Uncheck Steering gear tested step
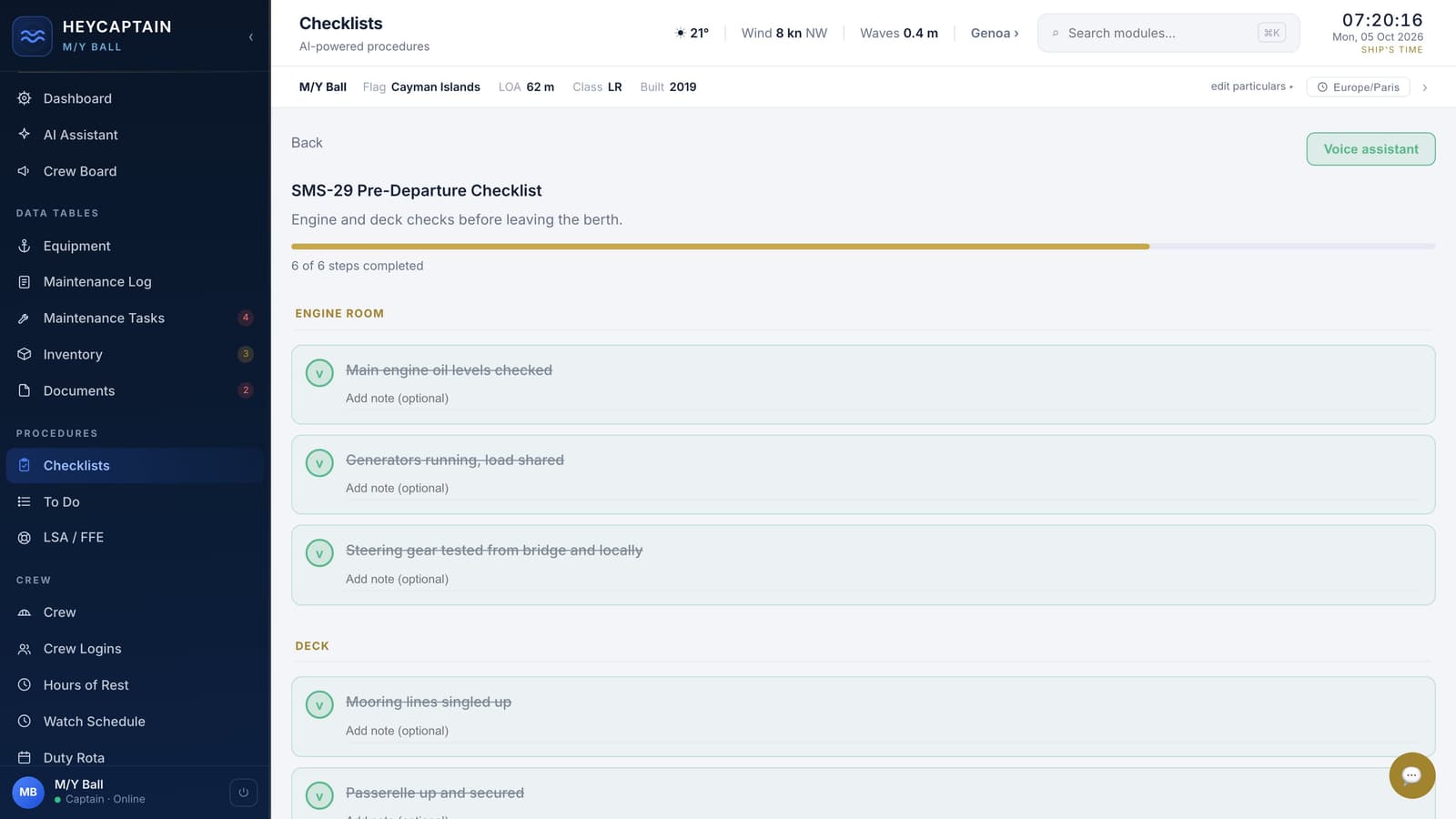 (x=319, y=553)
